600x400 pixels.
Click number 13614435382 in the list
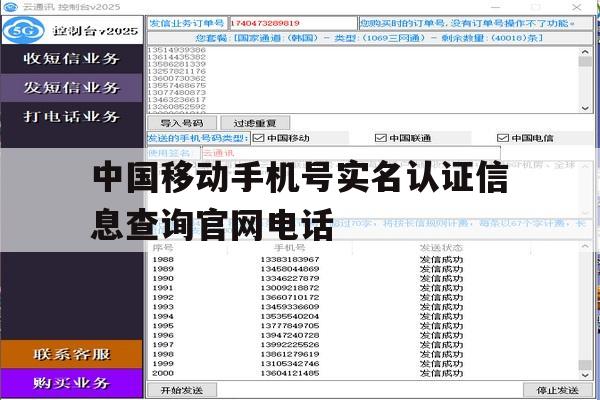coord(177,57)
